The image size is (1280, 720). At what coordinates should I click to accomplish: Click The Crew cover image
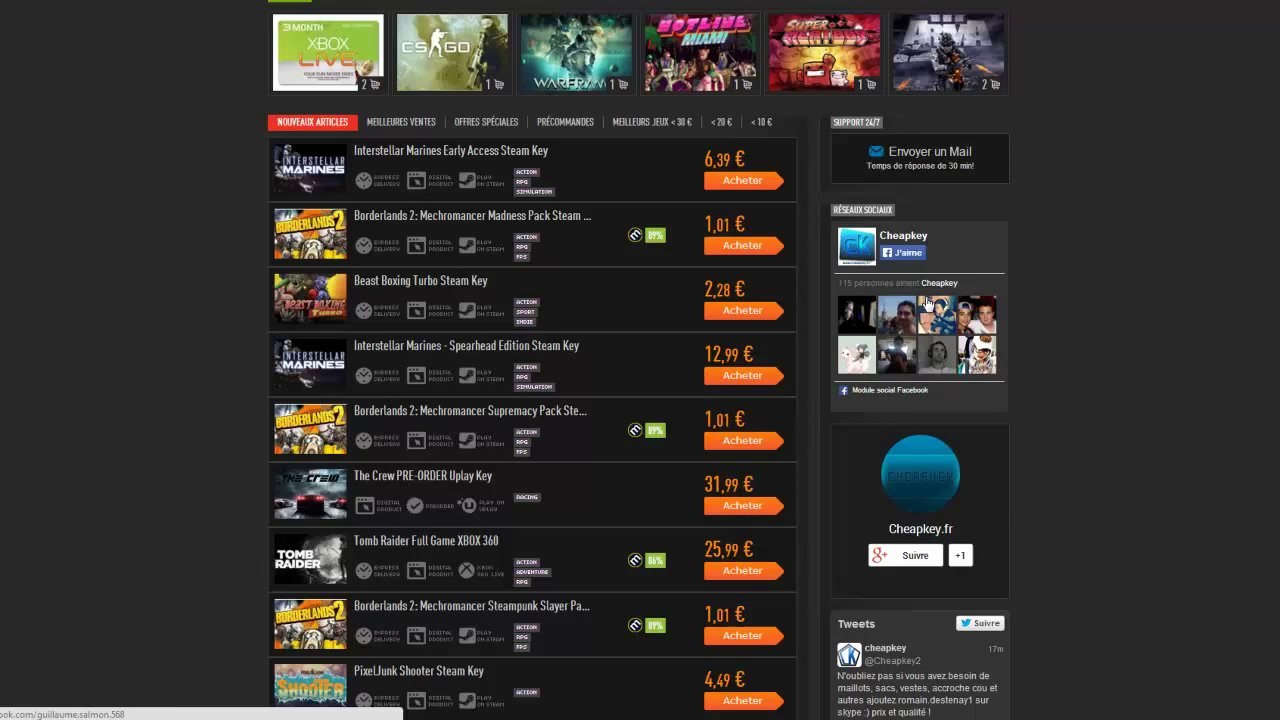(x=310, y=494)
